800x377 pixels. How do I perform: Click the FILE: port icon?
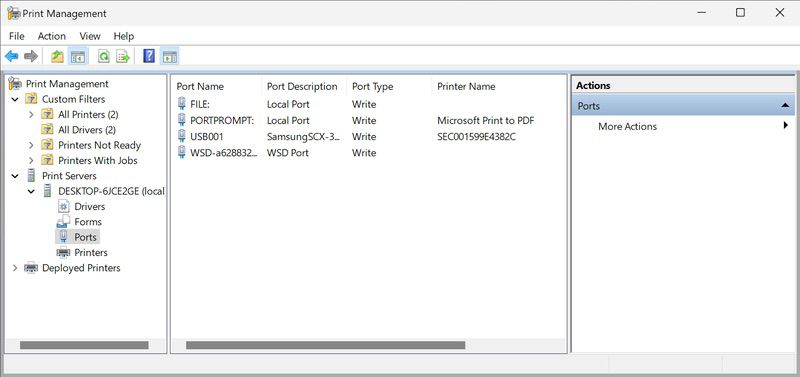[x=182, y=104]
